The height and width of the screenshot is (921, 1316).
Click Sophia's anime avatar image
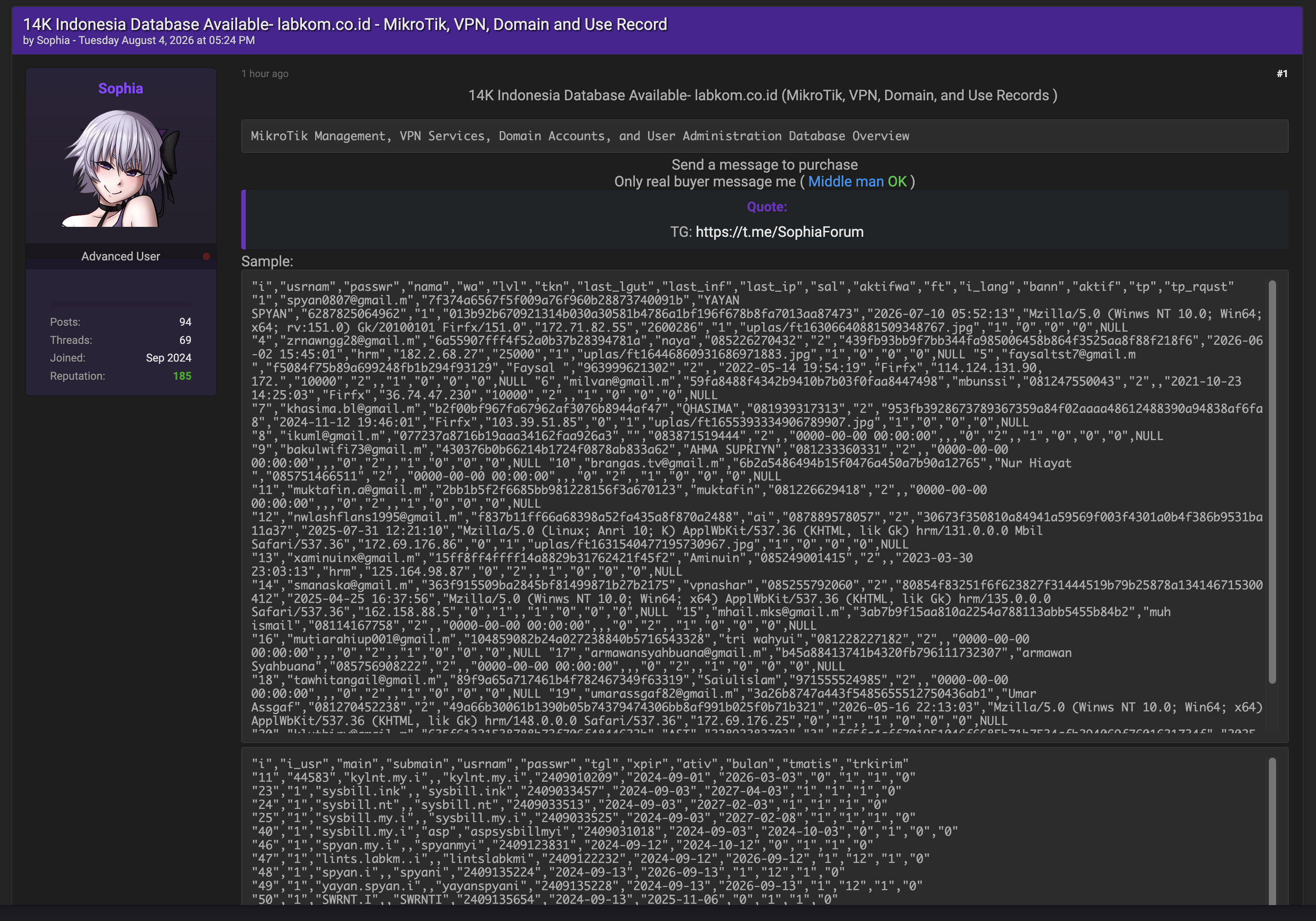(x=121, y=169)
